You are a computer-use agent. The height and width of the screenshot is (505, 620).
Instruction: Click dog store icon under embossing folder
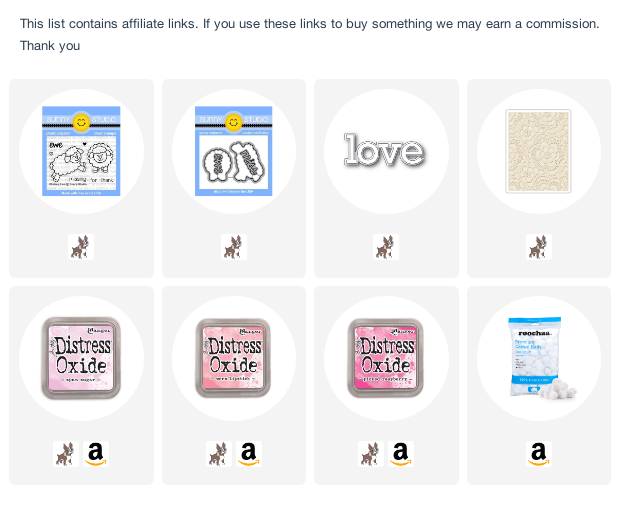(539, 247)
